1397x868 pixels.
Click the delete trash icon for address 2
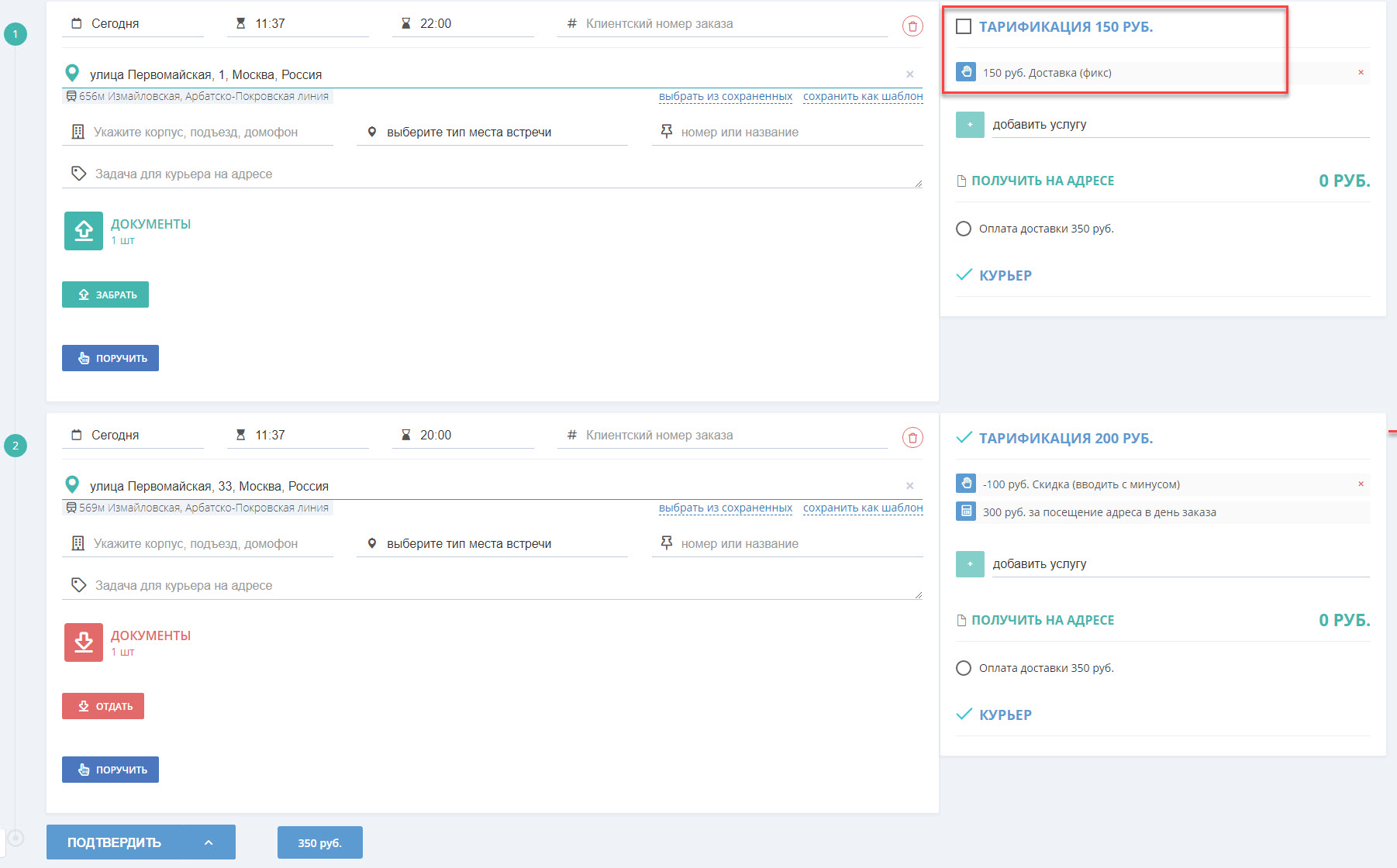point(912,438)
